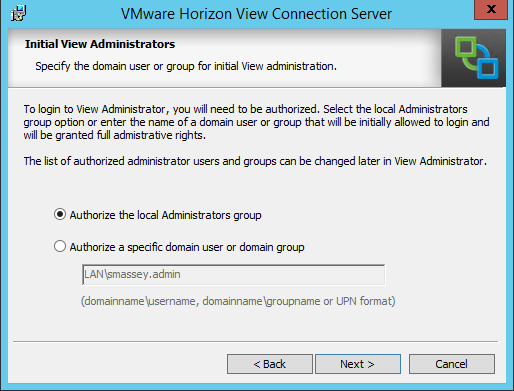Close the Connection Server installer window
The height and width of the screenshot is (391, 514).
point(491,10)
